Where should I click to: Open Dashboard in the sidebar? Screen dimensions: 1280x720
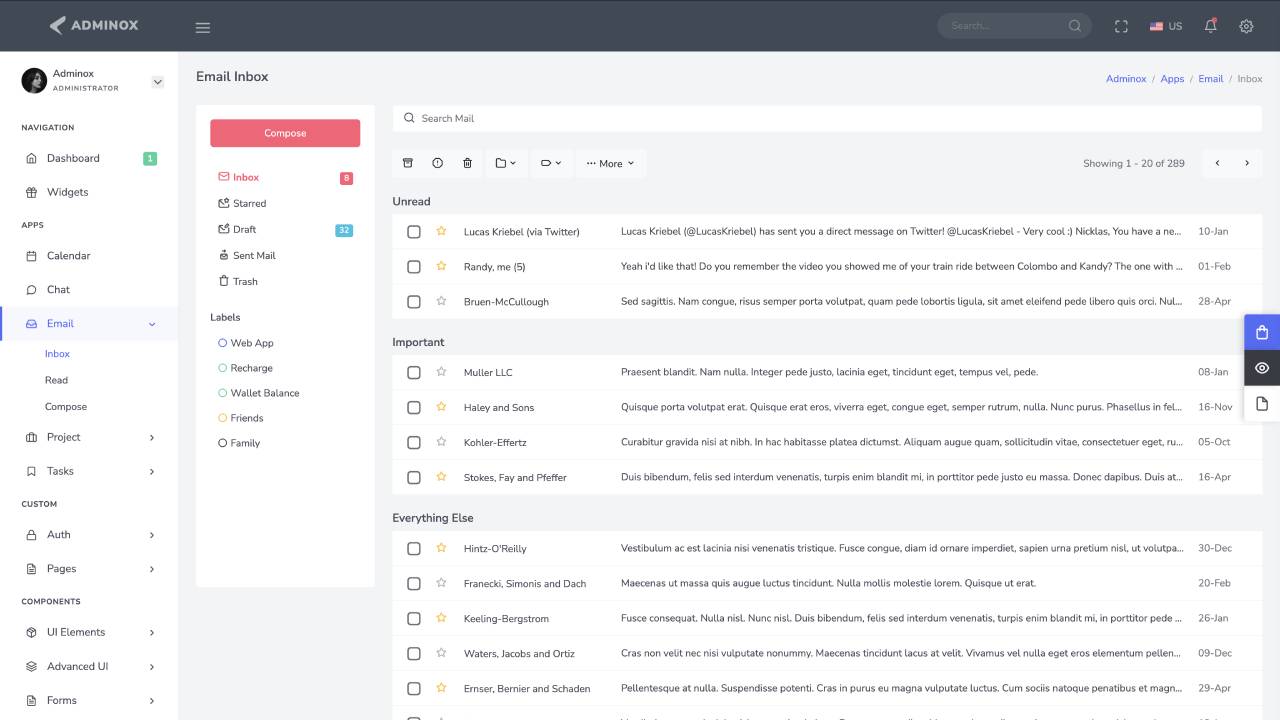[89, 158]
